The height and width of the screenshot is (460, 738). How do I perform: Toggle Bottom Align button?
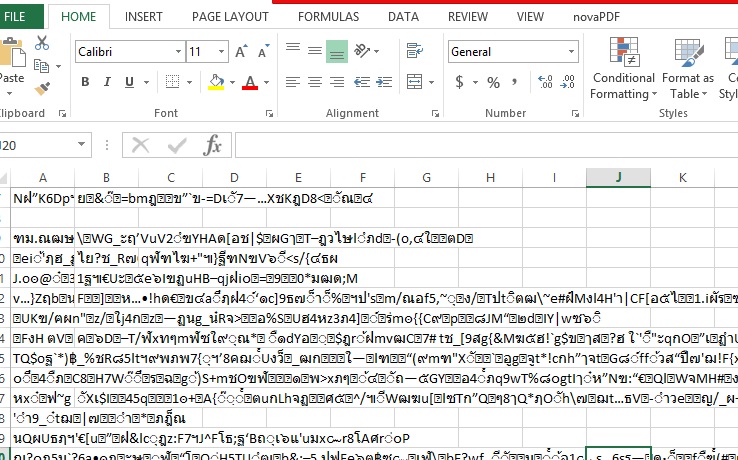(x=337, y=52)
